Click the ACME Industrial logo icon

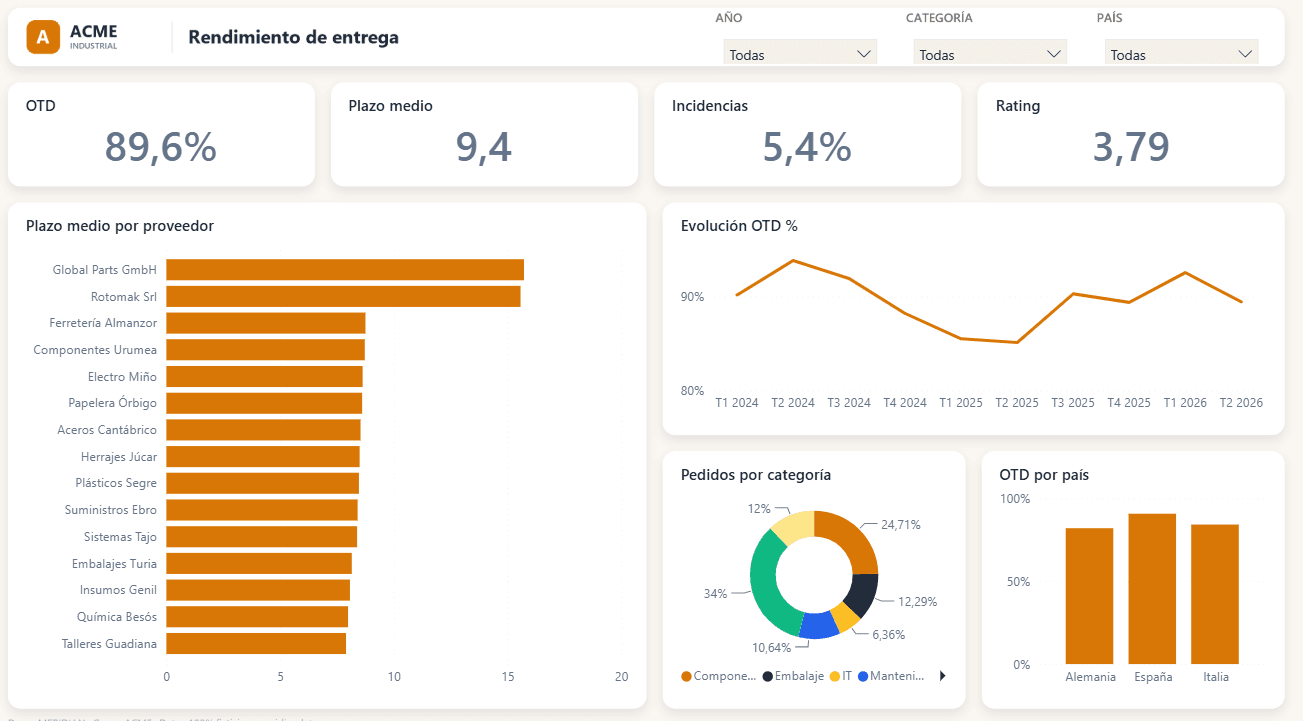pyautogui.click(x=43, y=37)
